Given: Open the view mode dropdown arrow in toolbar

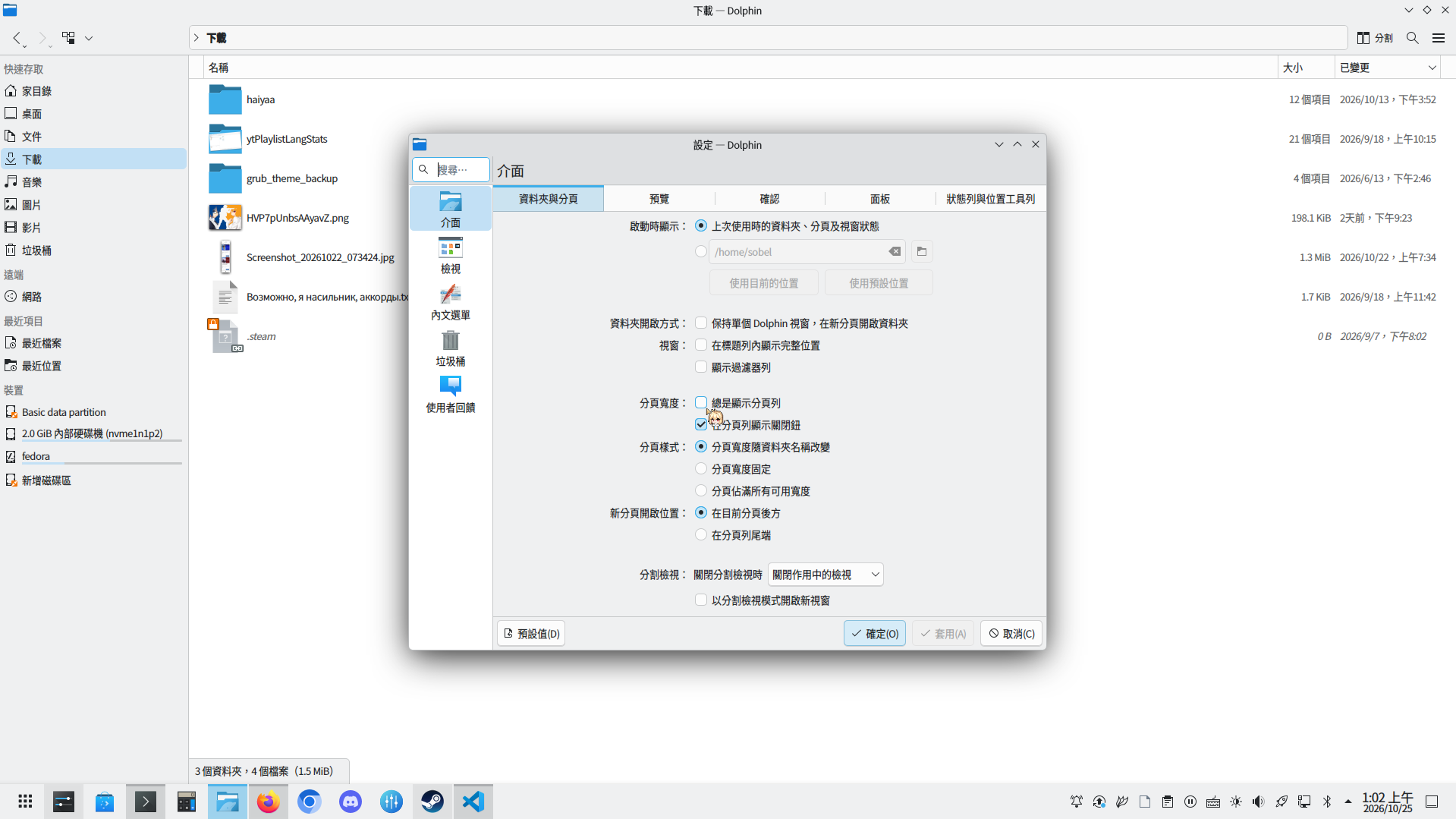Looking at the screenshot, I should (x=89, y=38).
